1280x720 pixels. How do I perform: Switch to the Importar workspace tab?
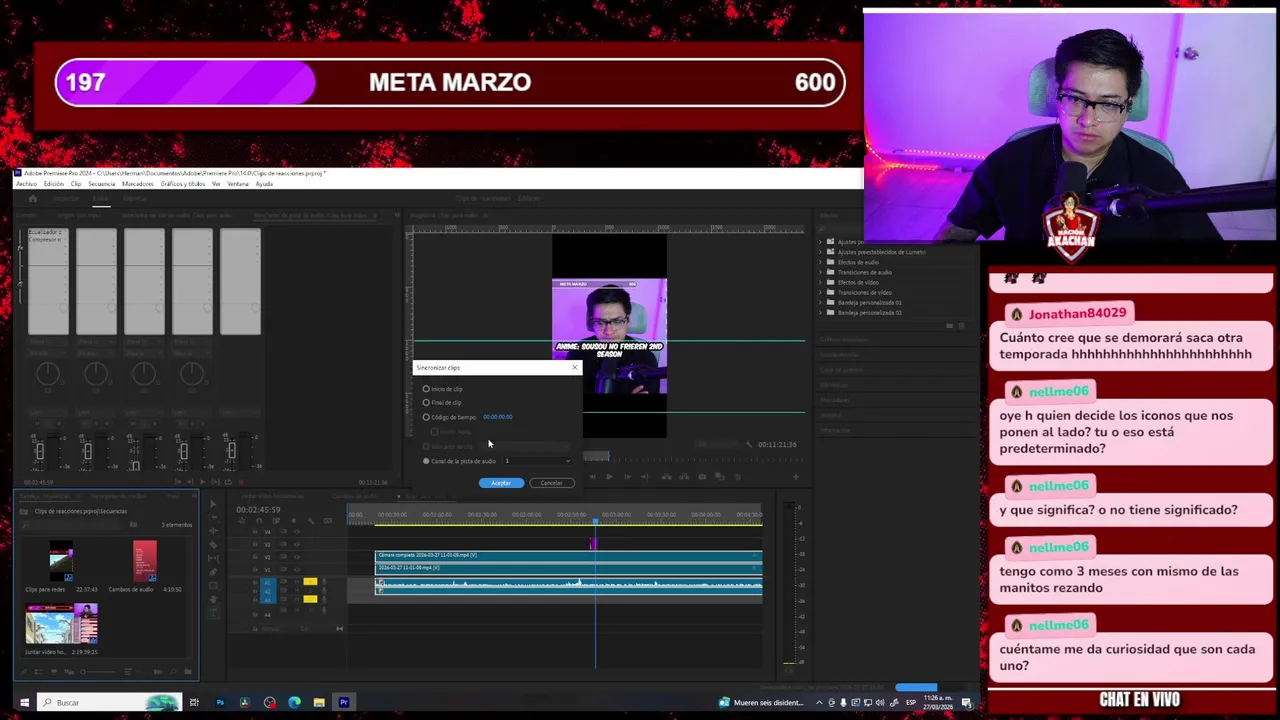click(66, 198)
